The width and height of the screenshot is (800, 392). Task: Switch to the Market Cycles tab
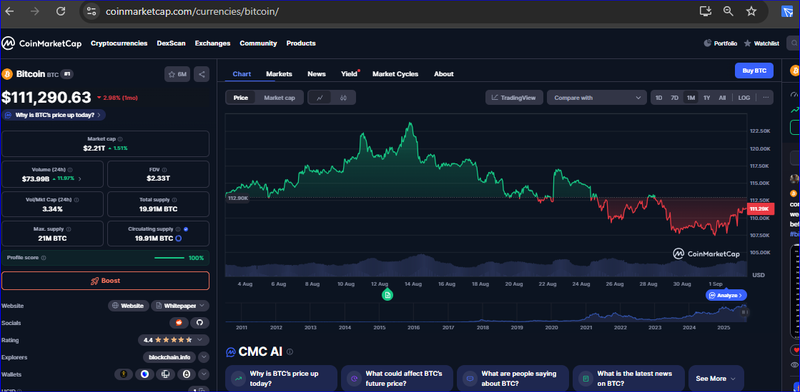coord(395,74)
